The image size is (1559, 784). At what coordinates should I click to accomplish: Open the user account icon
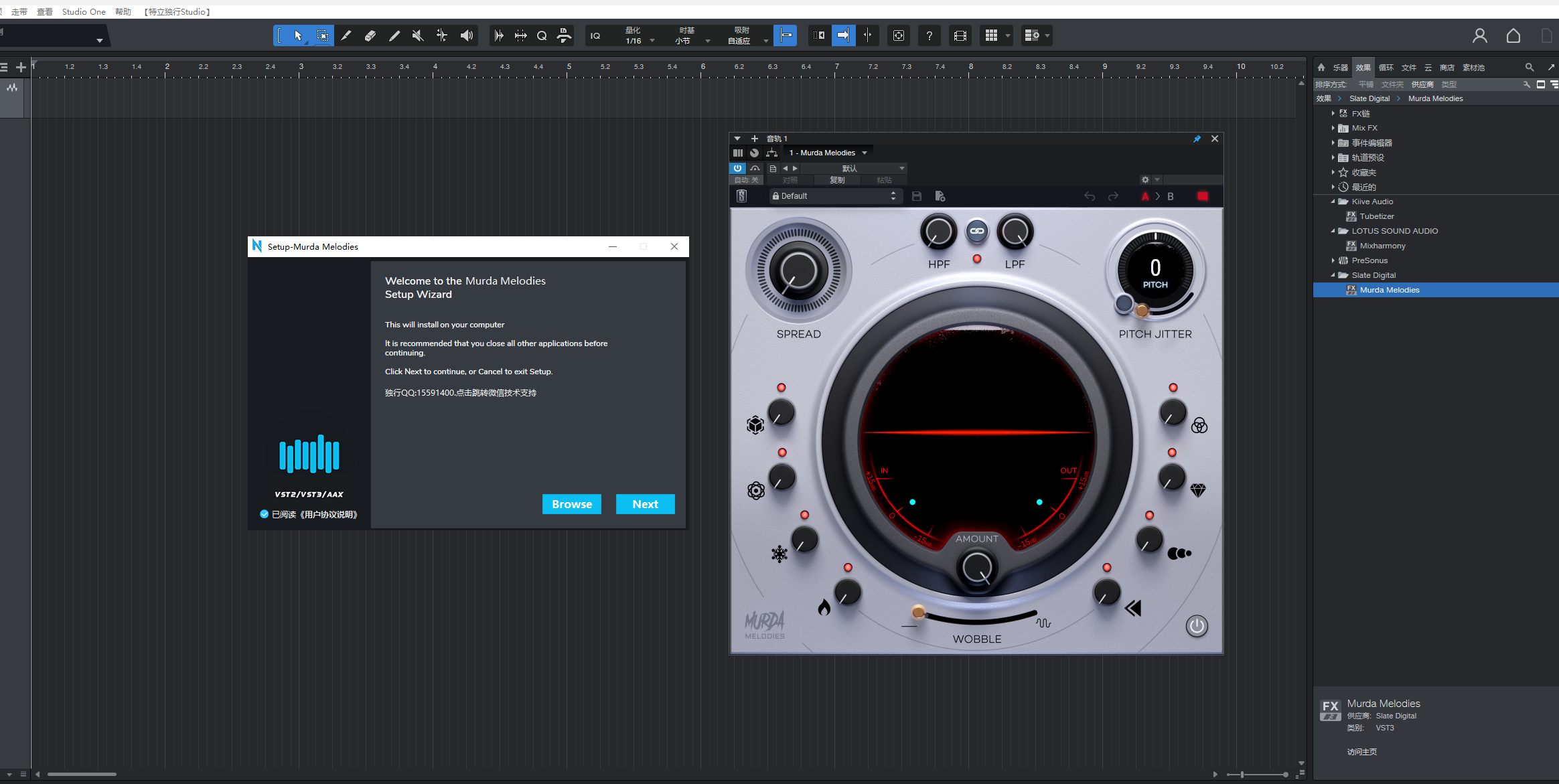pos(1480,35)
